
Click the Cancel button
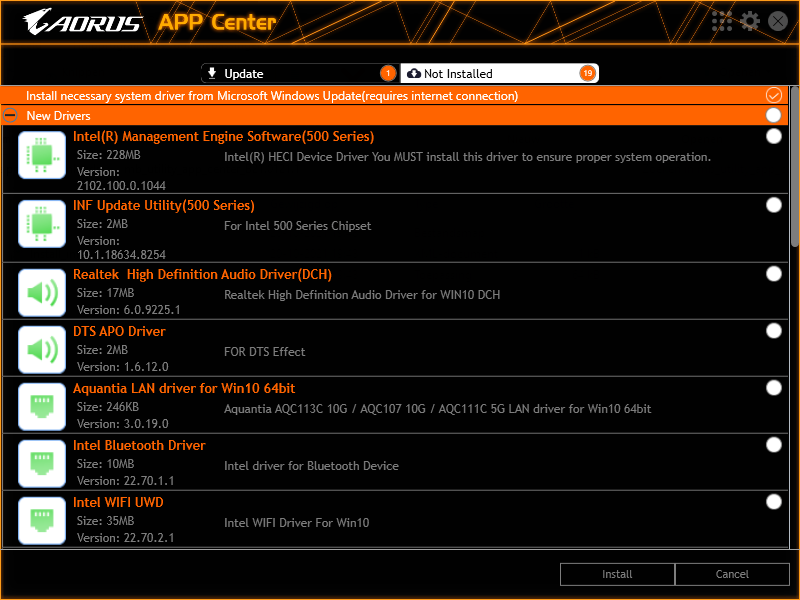[x=732, y=574]
